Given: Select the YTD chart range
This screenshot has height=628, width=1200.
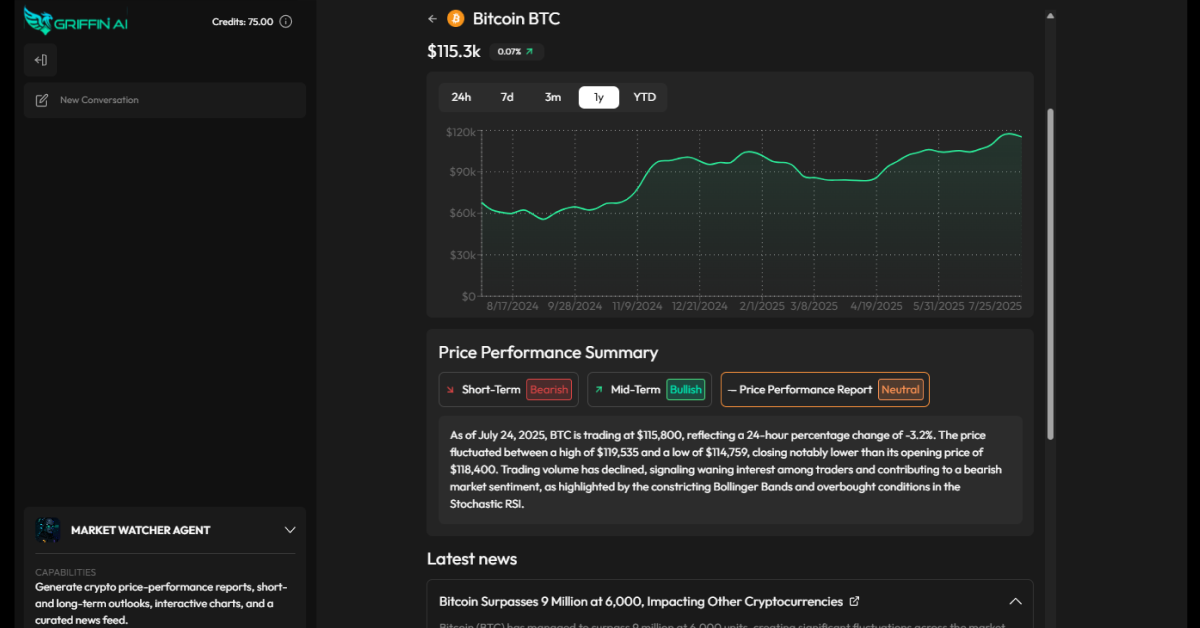Looking at the screenshot, I should (x=645, y=97).
